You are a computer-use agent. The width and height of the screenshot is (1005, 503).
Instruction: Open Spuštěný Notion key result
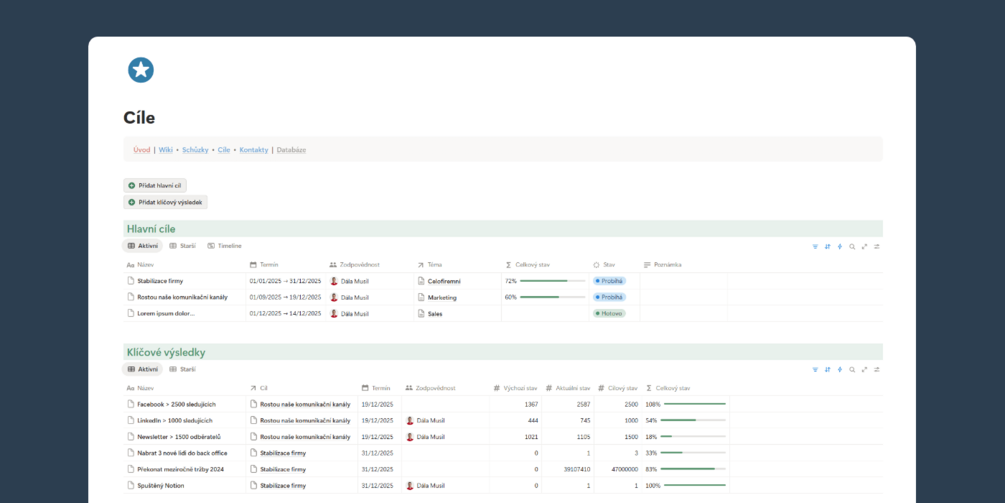click(x=160, y=486)
